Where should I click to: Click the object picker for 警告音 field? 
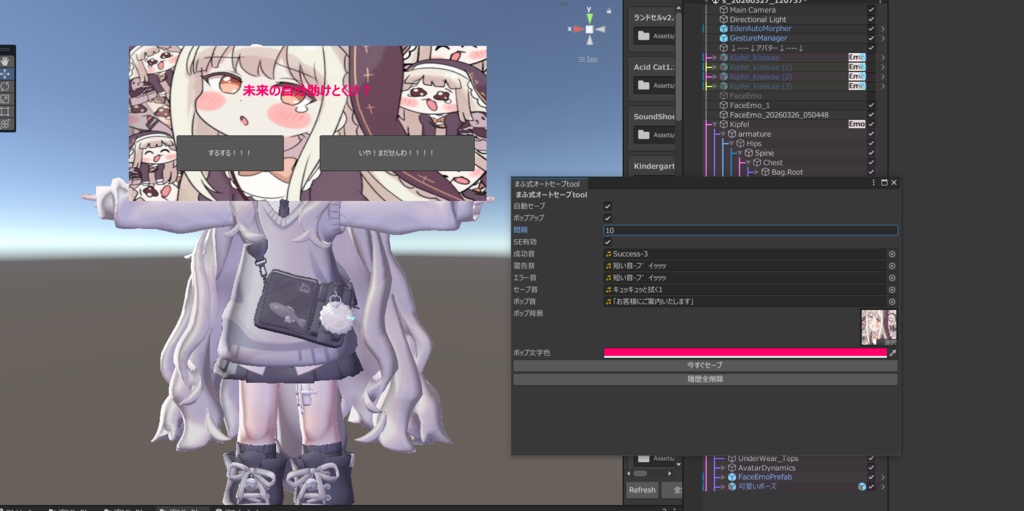point(892,266)
